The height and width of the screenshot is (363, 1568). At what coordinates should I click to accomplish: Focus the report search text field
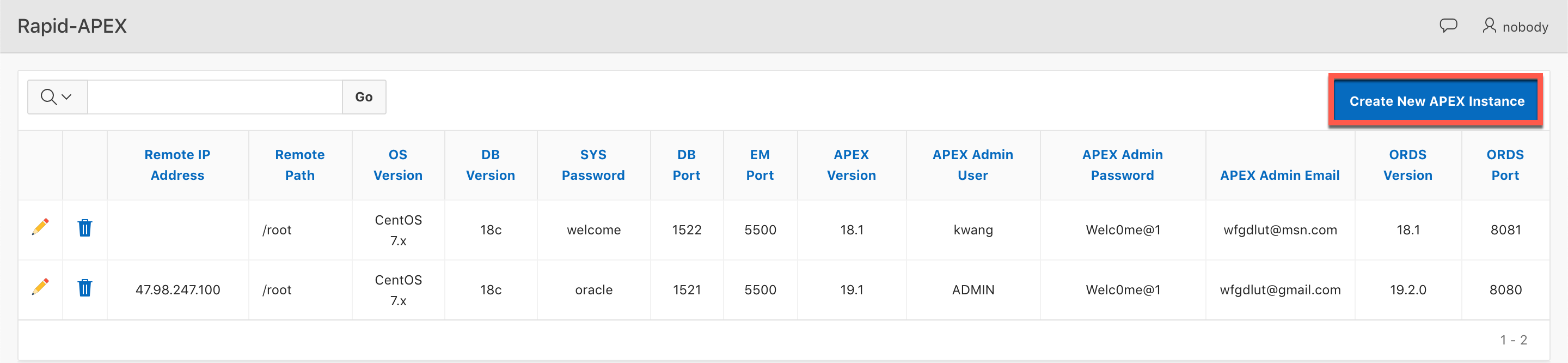pyautogui.click(x=215, y=97)
